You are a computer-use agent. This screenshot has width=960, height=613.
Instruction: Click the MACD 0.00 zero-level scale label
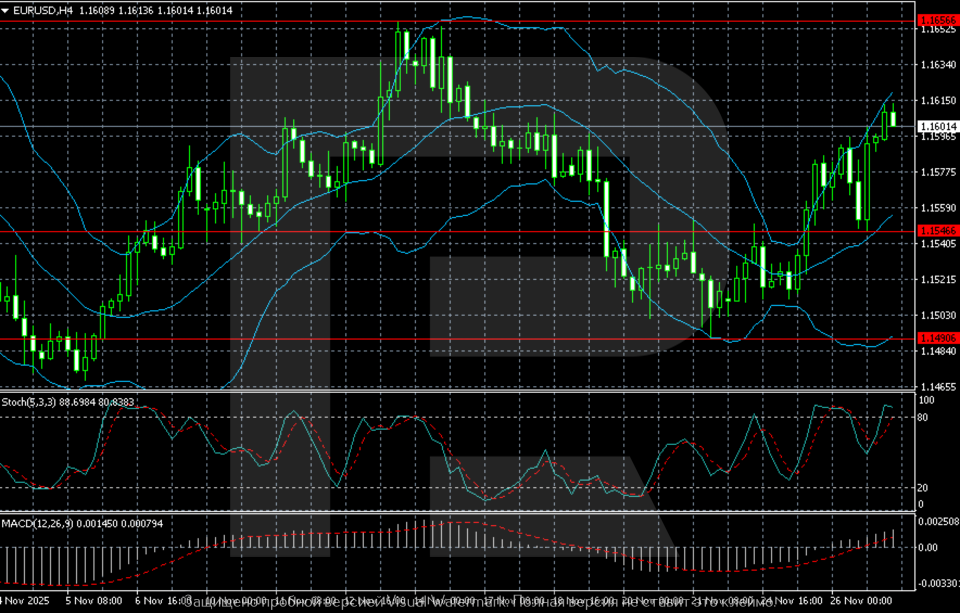click(x=928, y=548)
